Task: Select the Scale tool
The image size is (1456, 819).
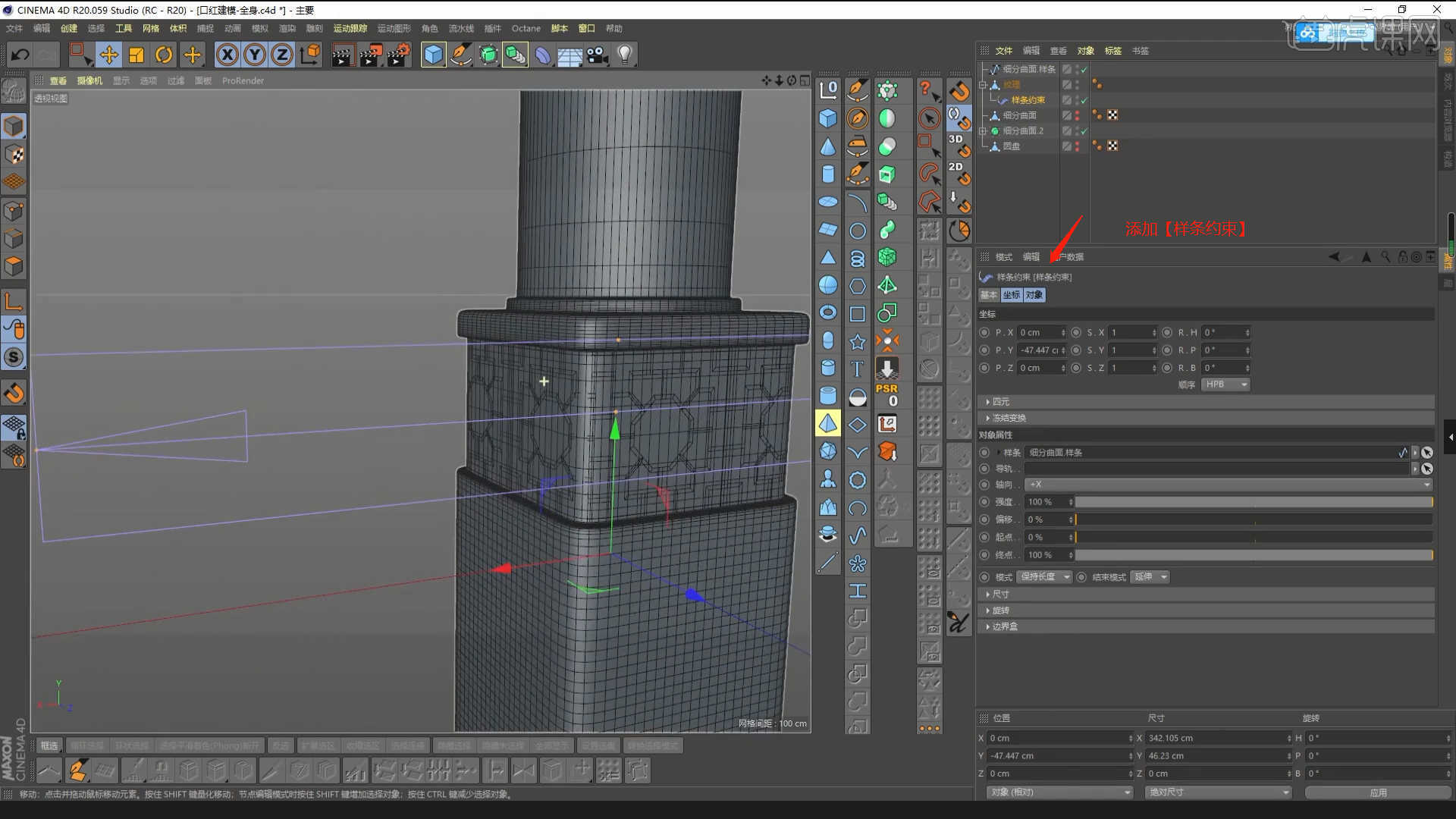Action: pos(136,55)
